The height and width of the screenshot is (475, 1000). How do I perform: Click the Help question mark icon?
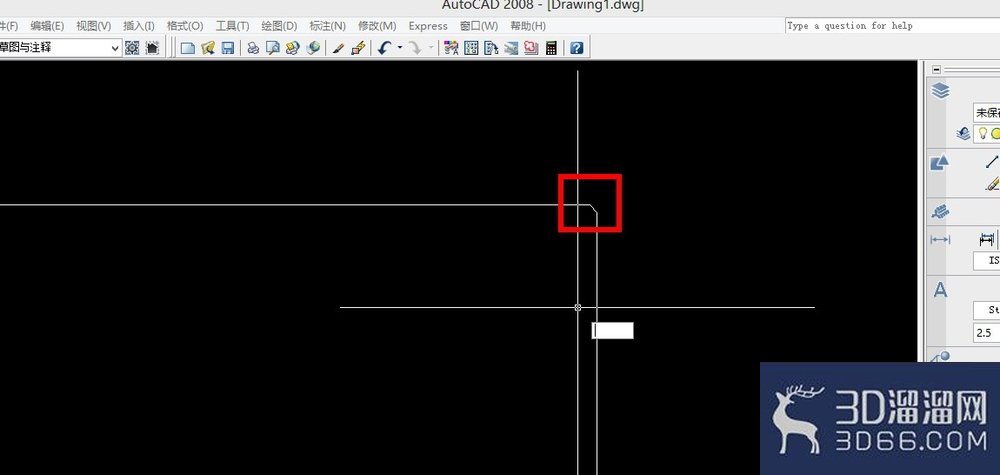click(577, 48)
